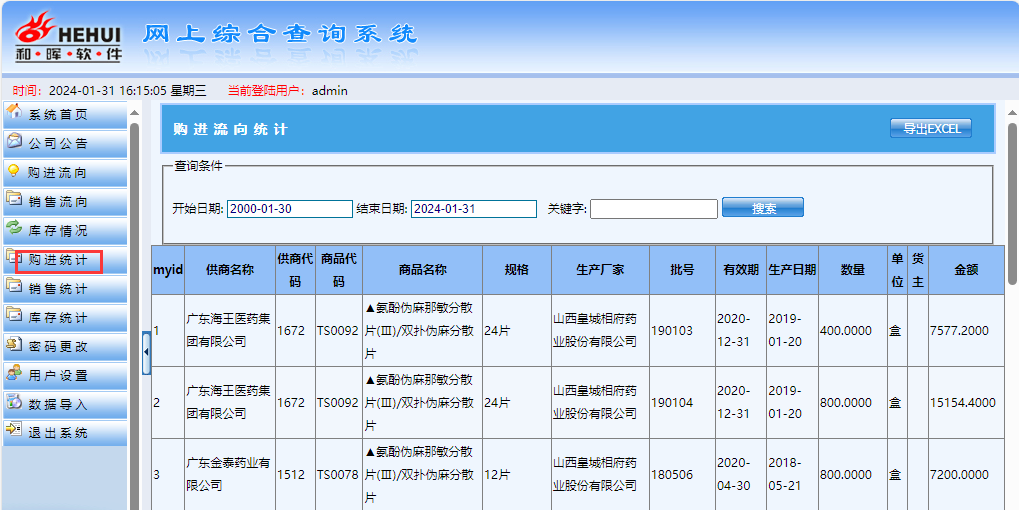The image size is (1019, 510).
Task: Select 库存统计 in the sidebar
Action: click(58, 318)
